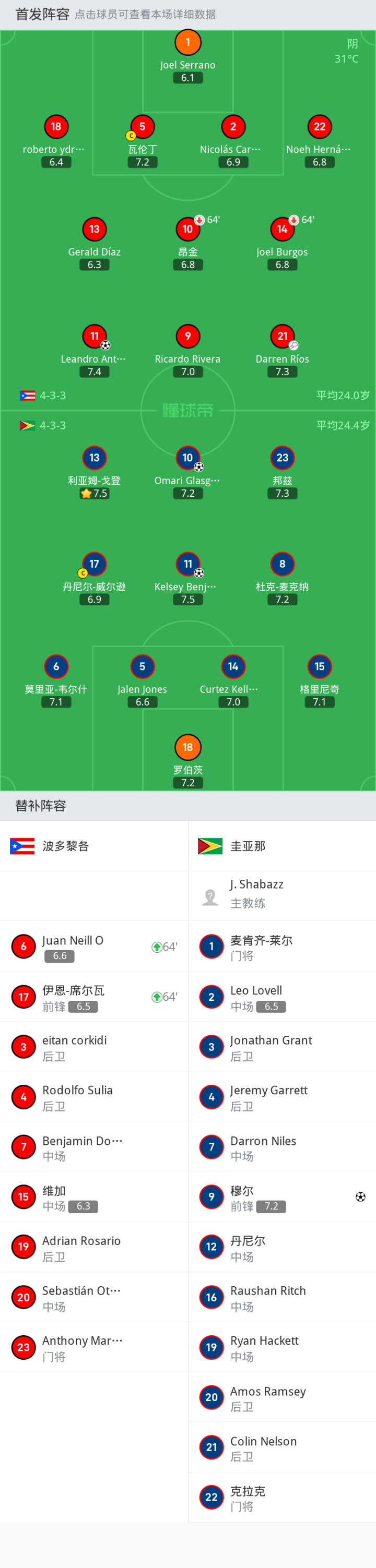The image size is (376, 1568).
Task: Tap 丹尼尔-威尔逊 number 17 captain icon
Action: coord(95,564)
